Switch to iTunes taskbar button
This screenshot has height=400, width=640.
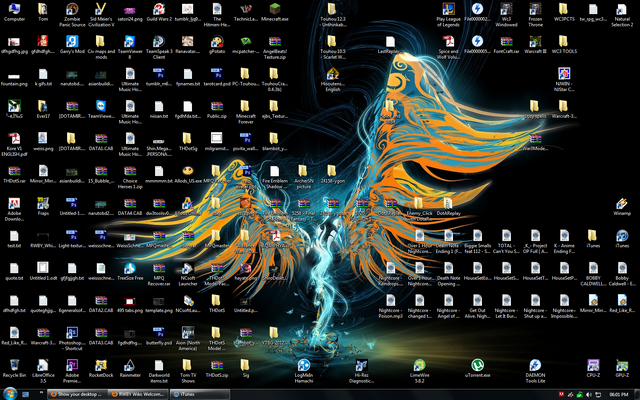click(x=200, y=394)
